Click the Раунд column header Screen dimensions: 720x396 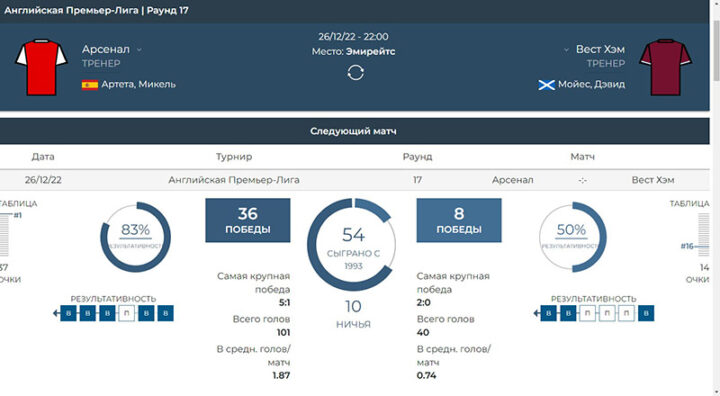click(417, 157)
